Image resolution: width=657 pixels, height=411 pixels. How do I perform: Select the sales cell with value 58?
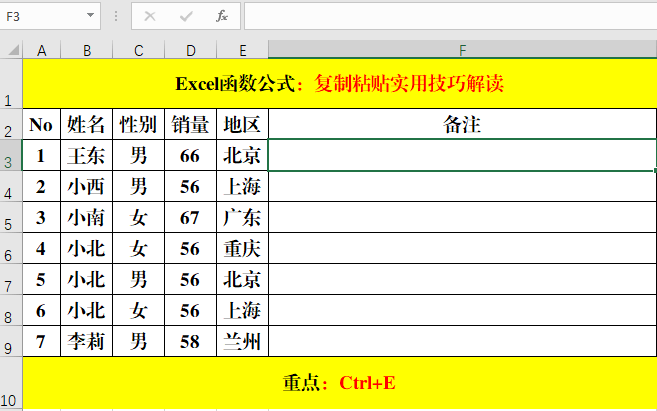point(191,341)
